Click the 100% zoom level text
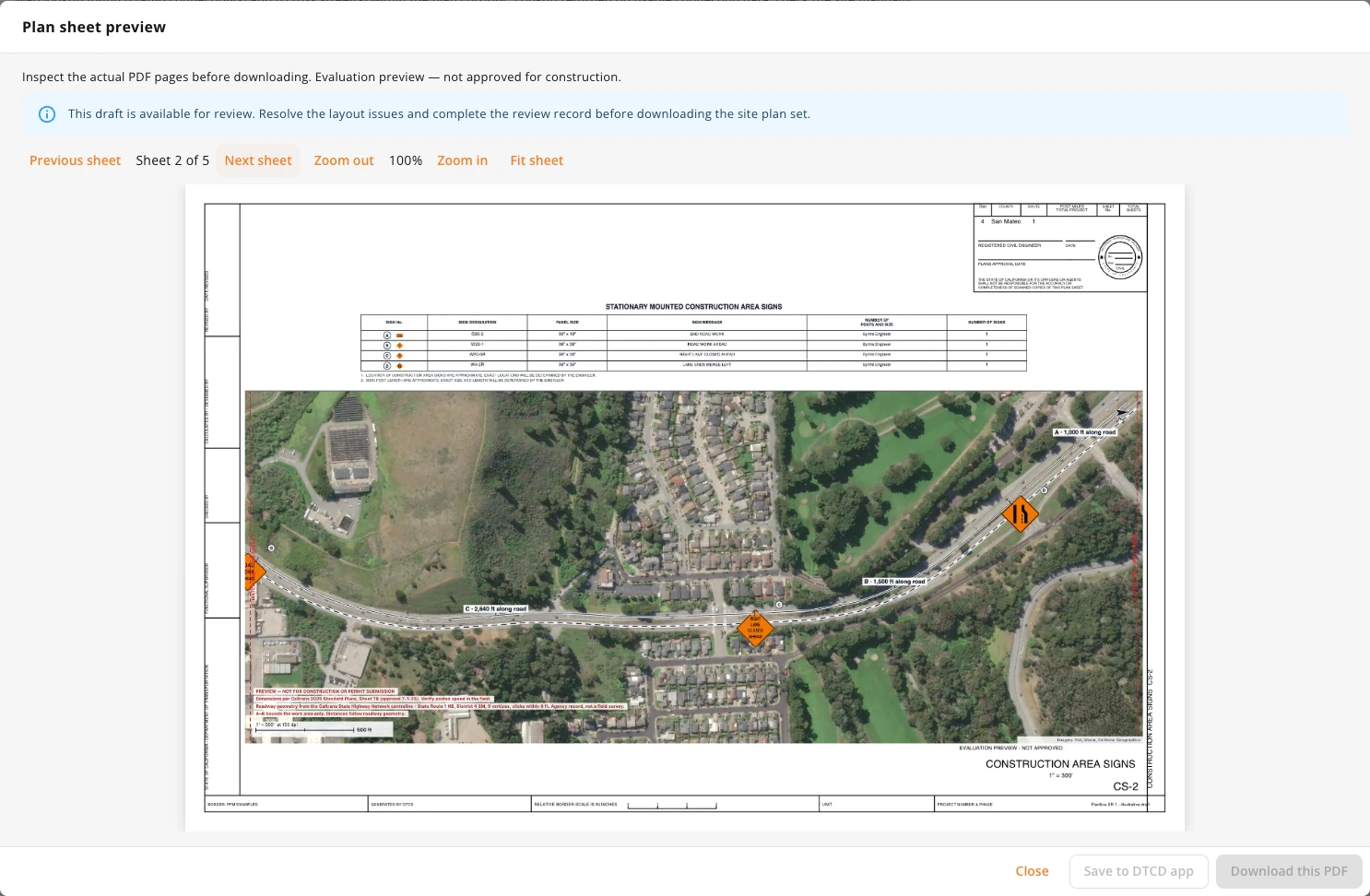The height and width of the screenshot is (896, 1370). coord(406,160)
